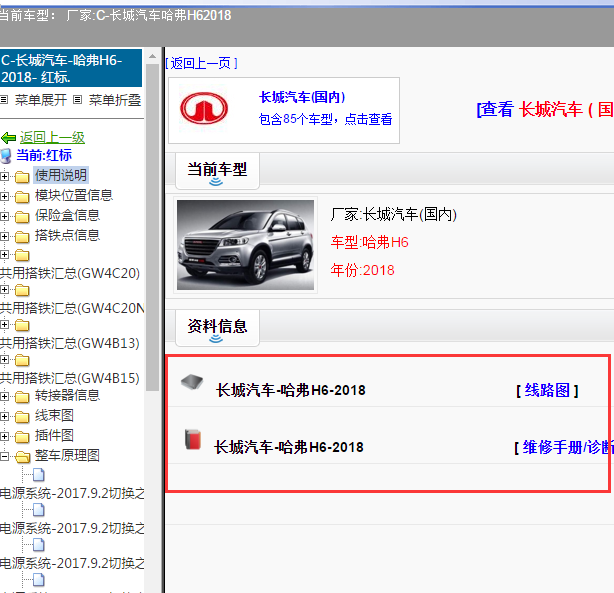Select the 使用说明 tree item
Screen dimensions: 614x593
pyautogui.click(x=61, y=175)
